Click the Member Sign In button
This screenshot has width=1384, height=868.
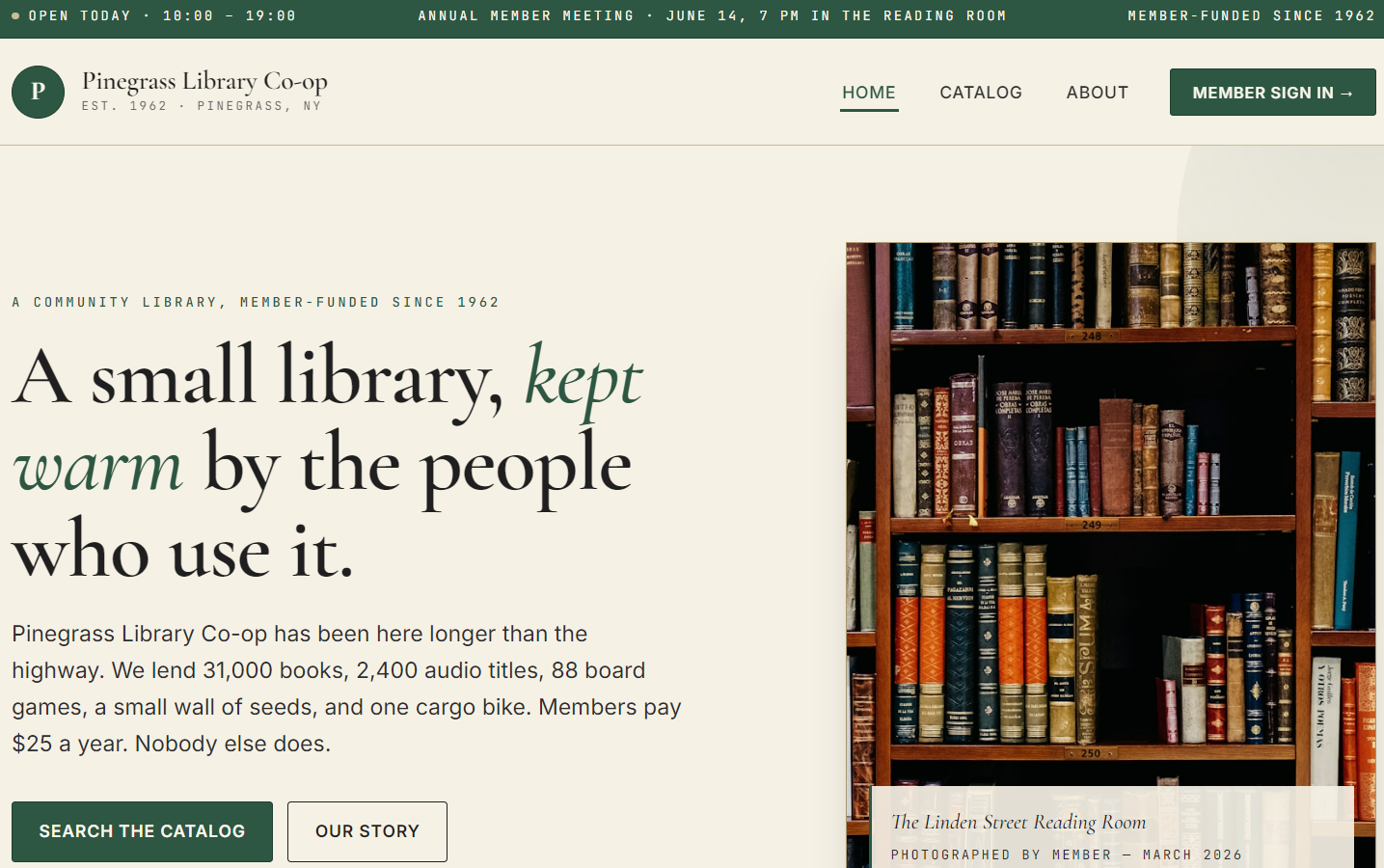tap(1273, 93)
